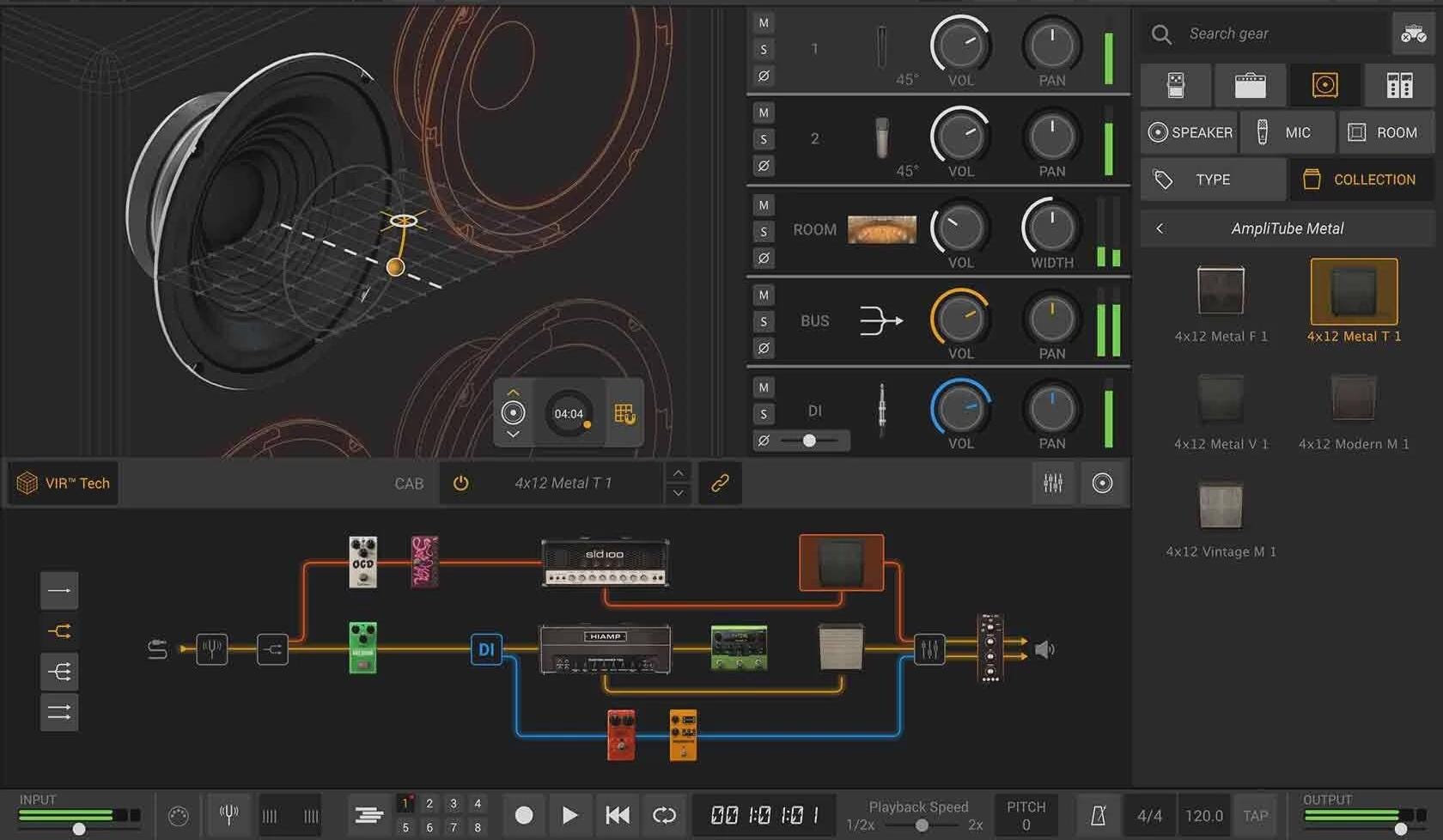
Task: Click the OCD pedal in the chain
Action: [362, 563]
